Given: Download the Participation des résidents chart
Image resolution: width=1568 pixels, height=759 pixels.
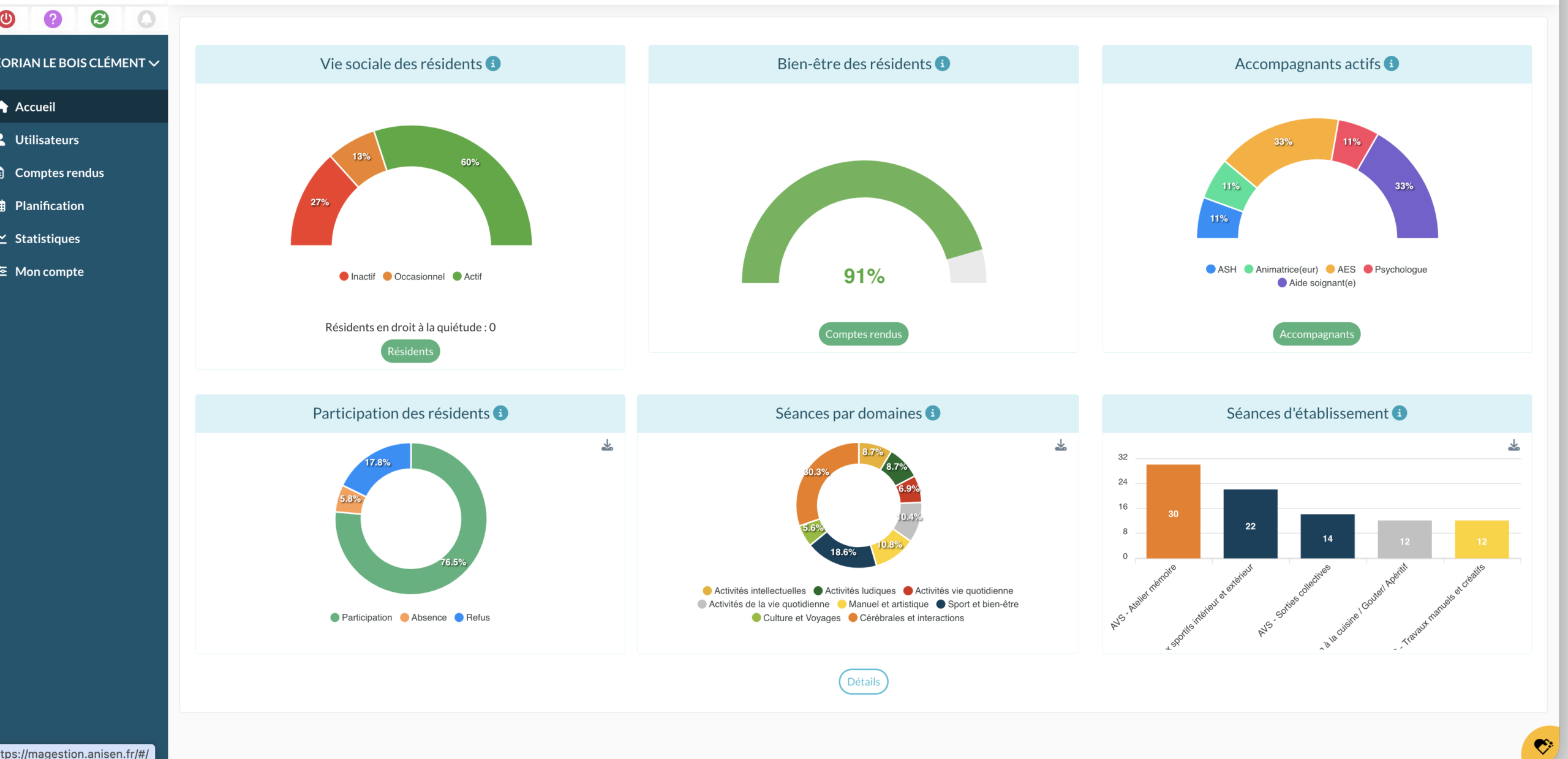Looking at the screenshot, I should click(x=607, y=445).
